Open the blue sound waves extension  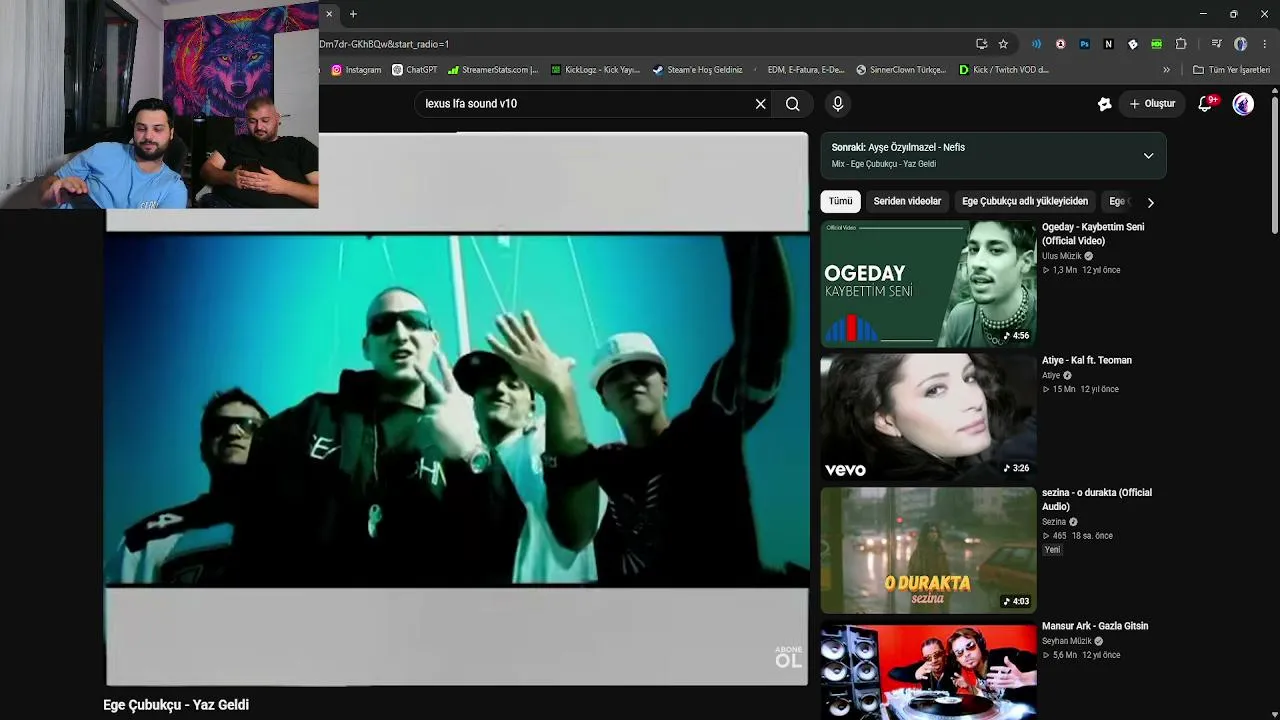[1036, 44]
